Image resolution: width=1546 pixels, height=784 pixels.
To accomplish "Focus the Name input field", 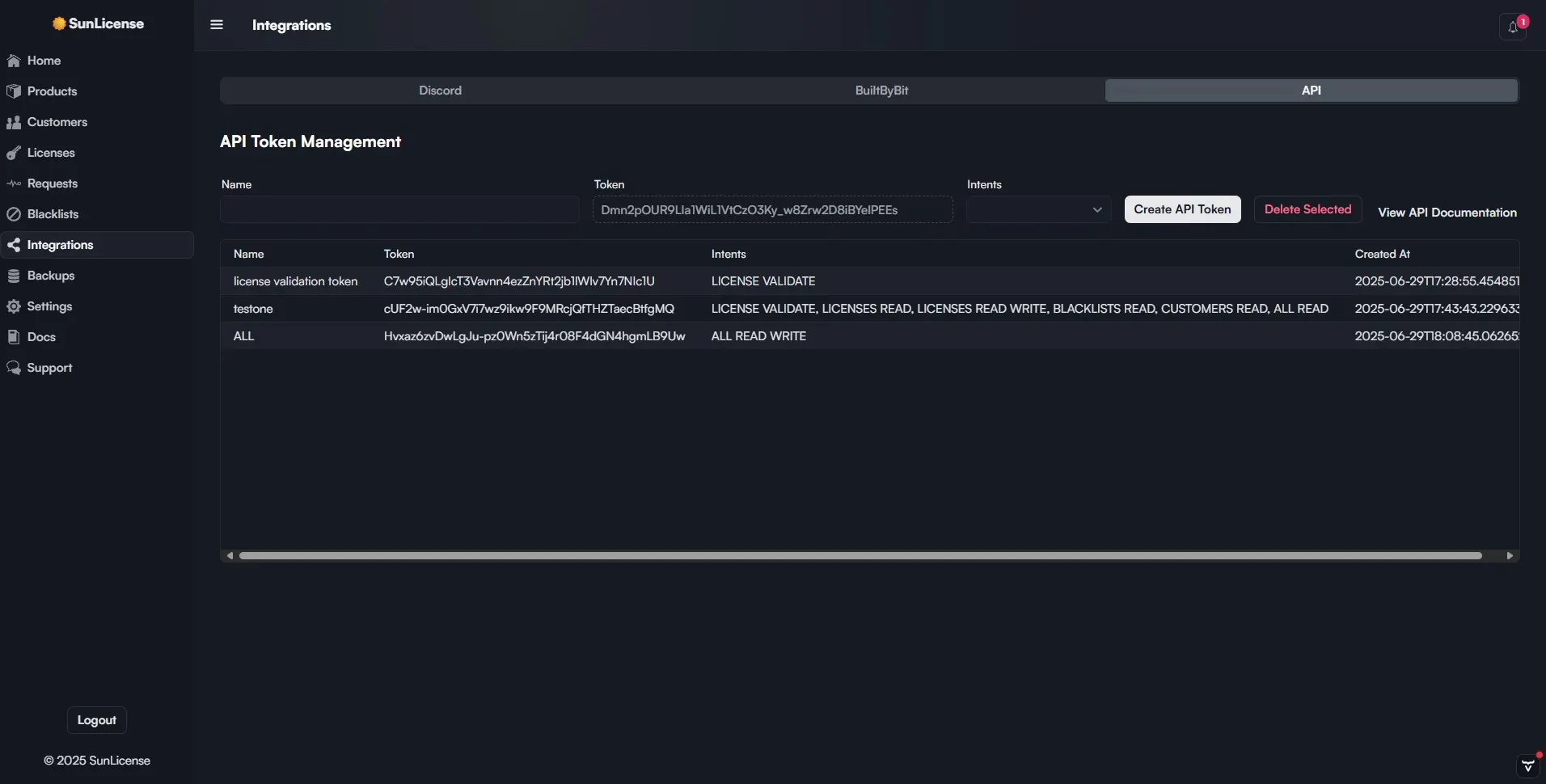I will click(400, 209).
